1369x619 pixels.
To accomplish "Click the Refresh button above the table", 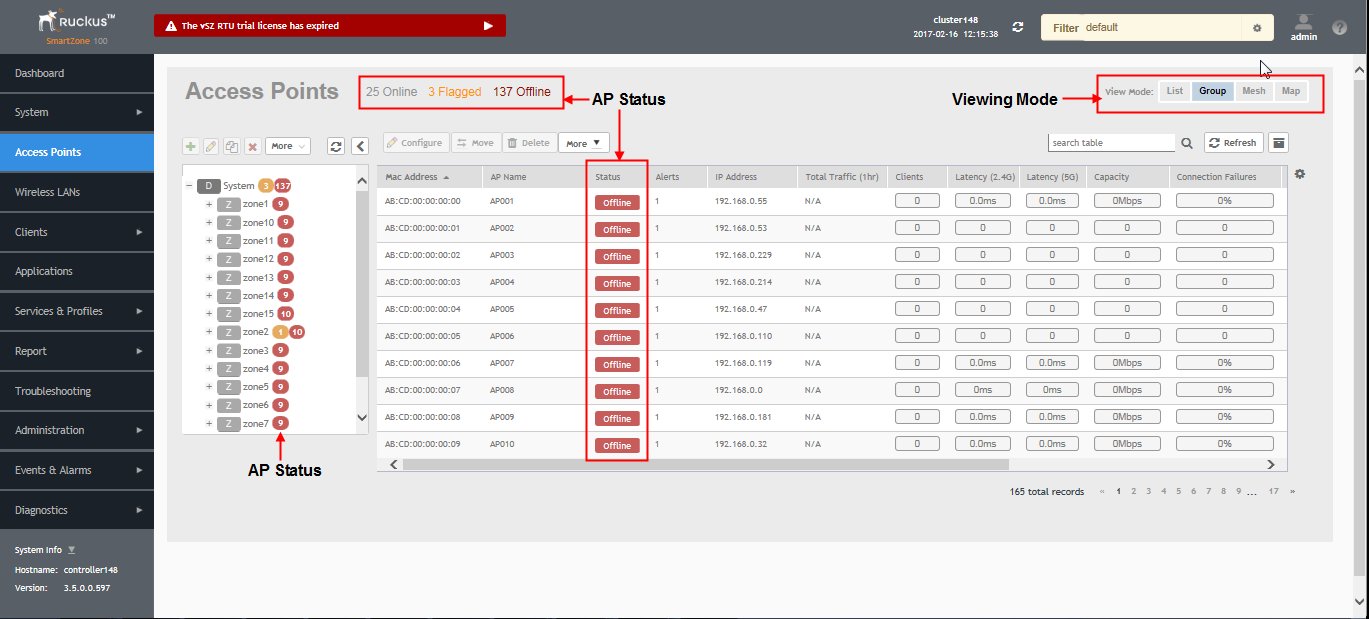I will point(1233,143).
